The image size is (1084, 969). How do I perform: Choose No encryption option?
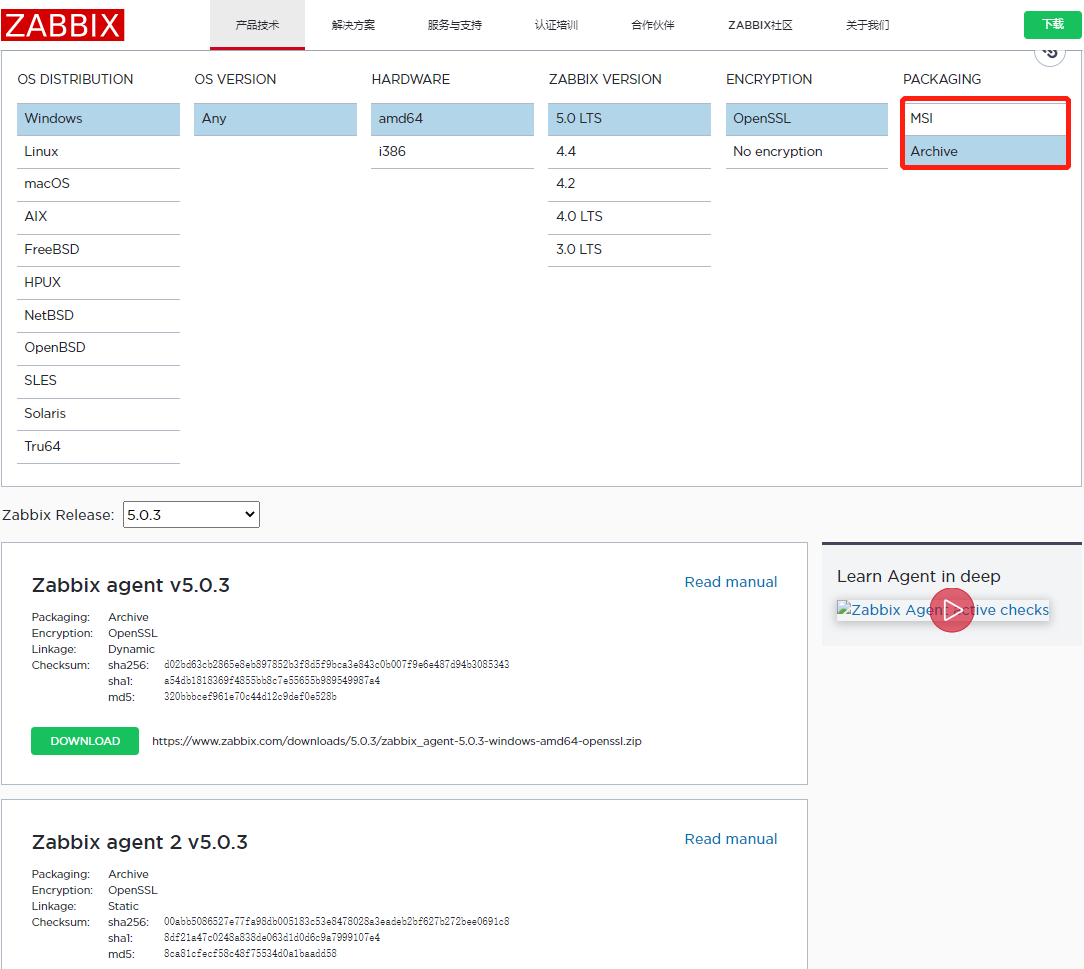coord(807,151)
